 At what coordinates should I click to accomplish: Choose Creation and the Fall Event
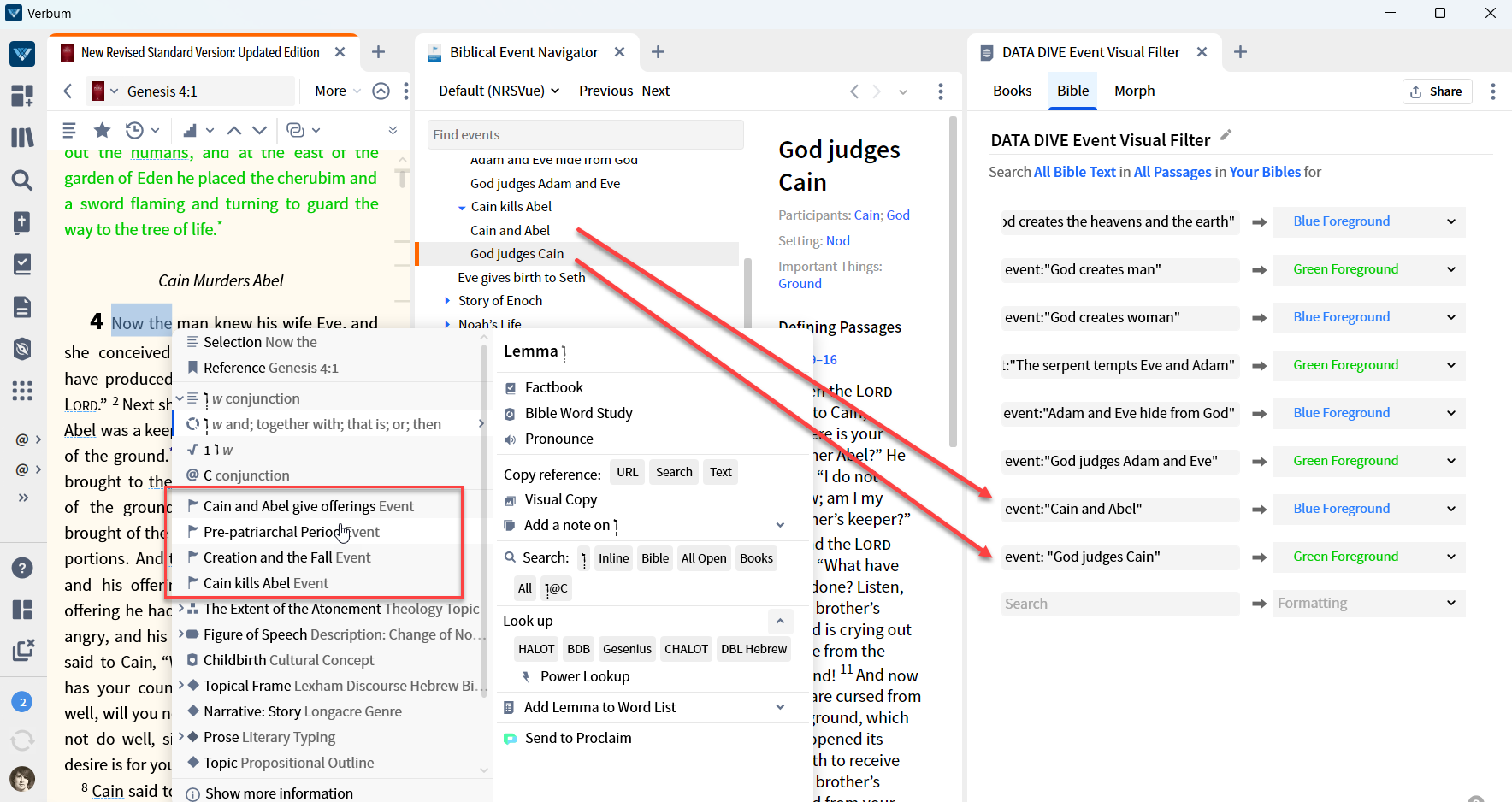click(286, 557)
